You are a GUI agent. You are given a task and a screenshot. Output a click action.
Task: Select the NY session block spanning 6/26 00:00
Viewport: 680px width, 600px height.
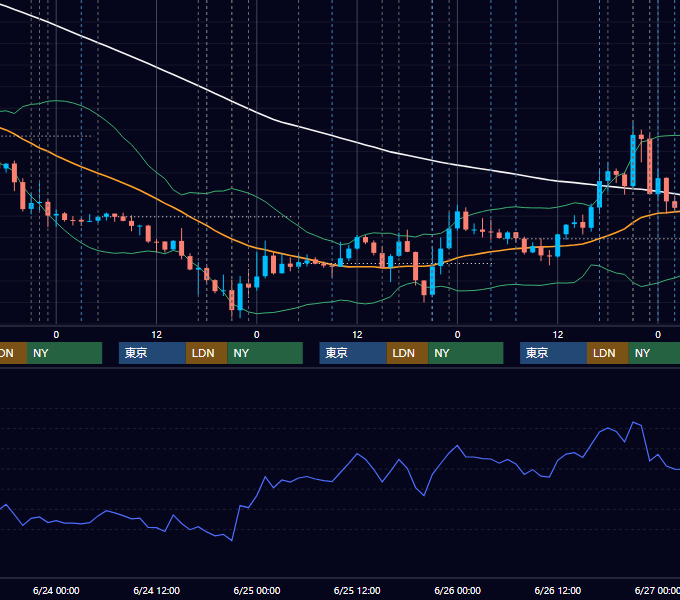466,353
